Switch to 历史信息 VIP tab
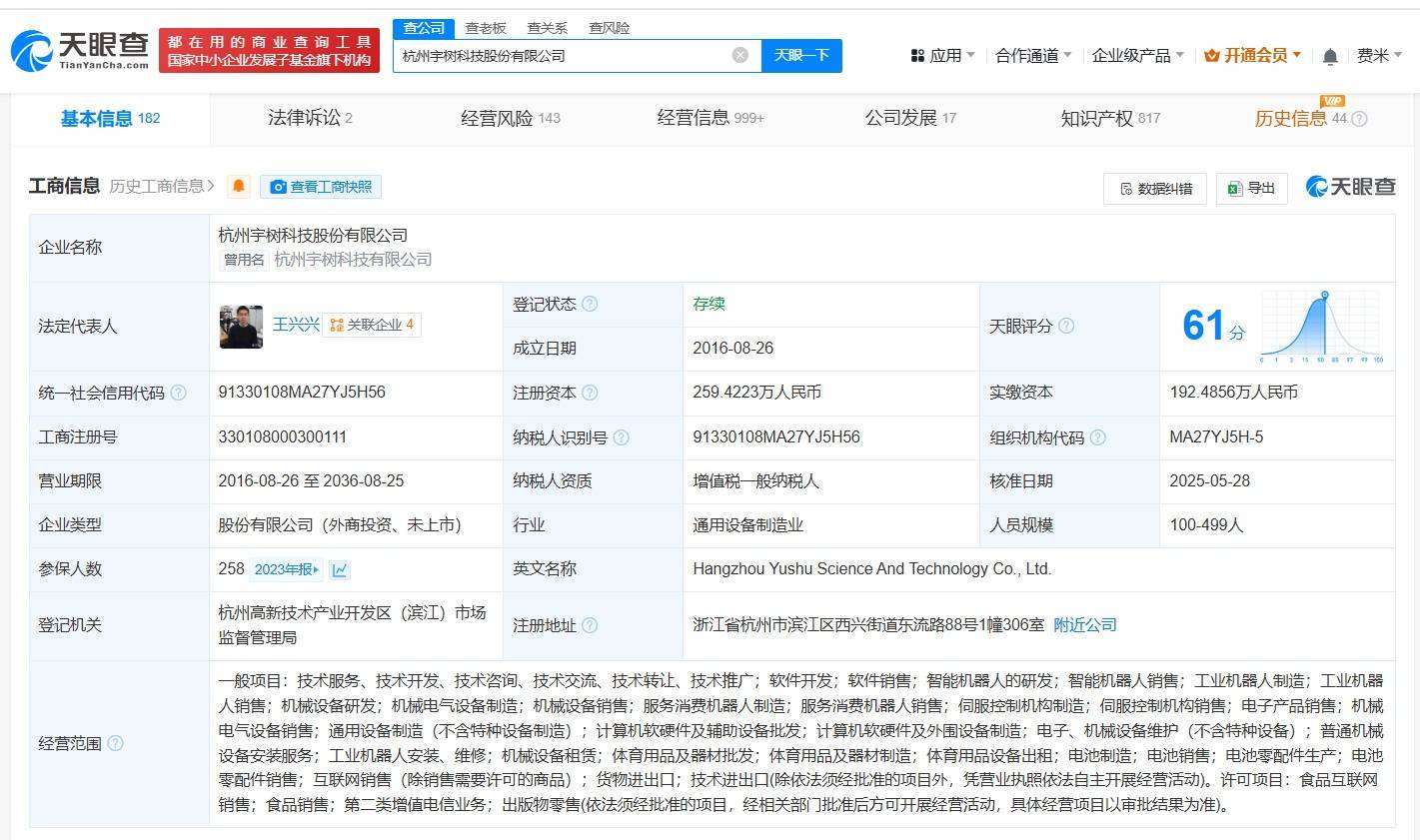The image size is (1420, 840). 1301,118
